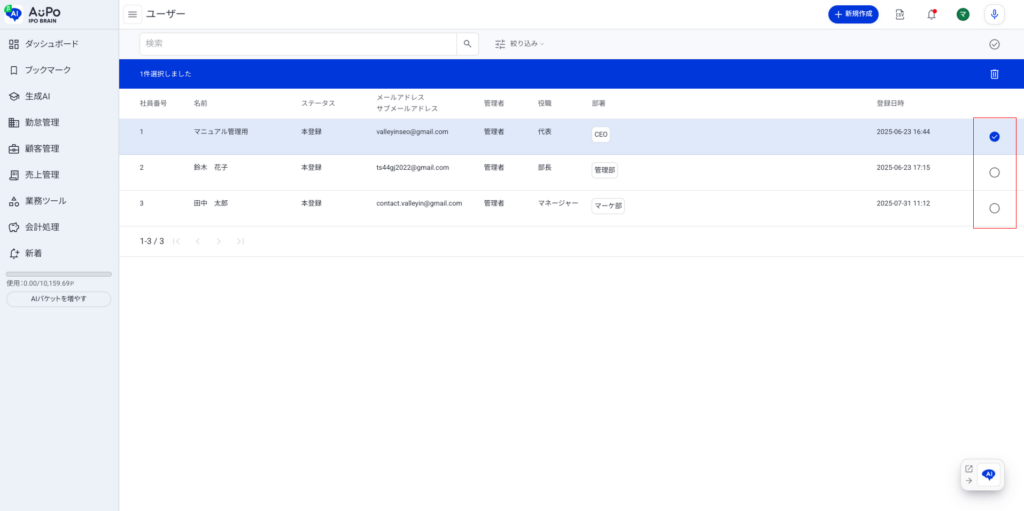Image resolution: width=1024 pixels, height=511 pixels.
Task: Click the 新規作成 button
Action: click(x=852, y=14)
